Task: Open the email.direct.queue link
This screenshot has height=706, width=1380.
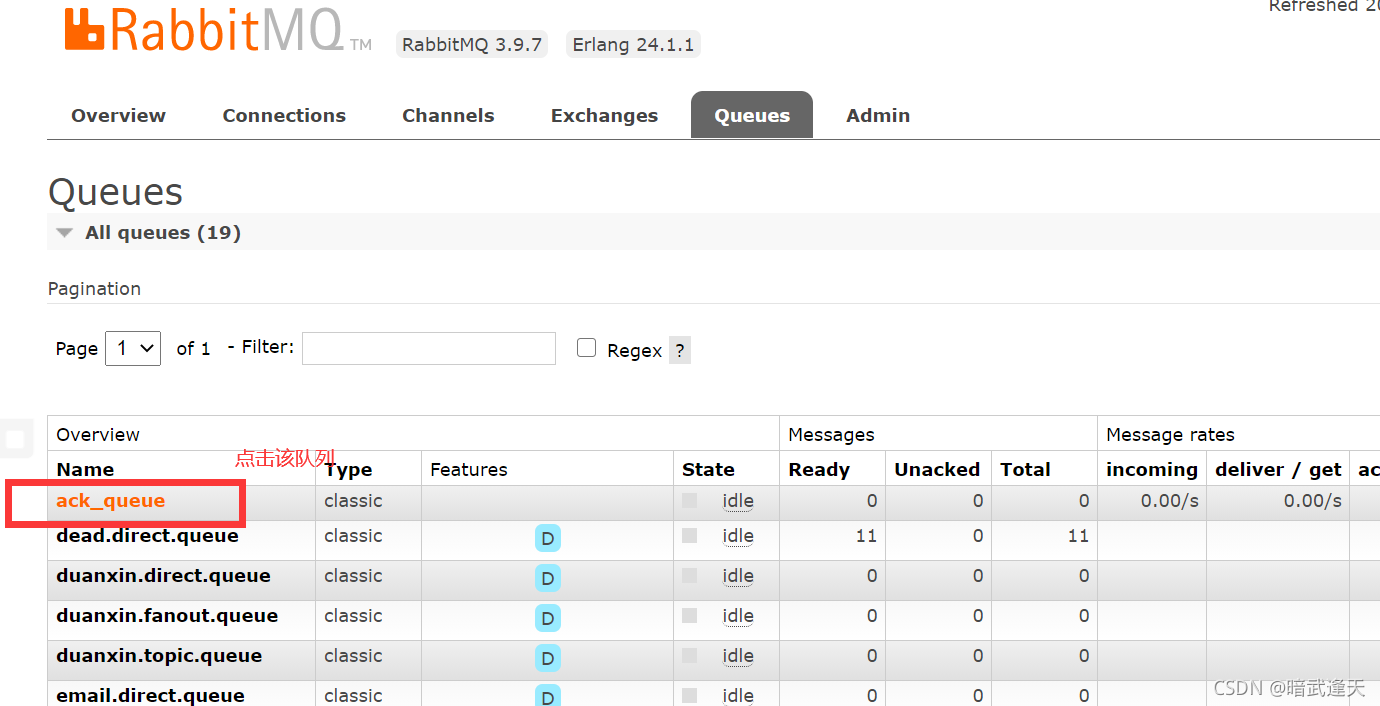Action: click(150, 695)
